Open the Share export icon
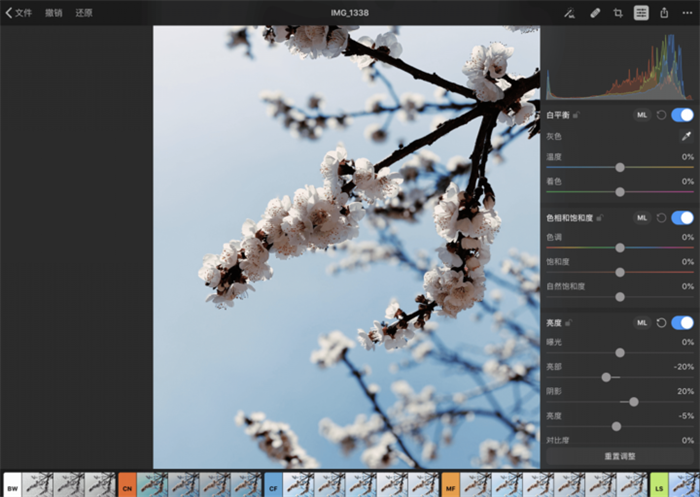 664,13
